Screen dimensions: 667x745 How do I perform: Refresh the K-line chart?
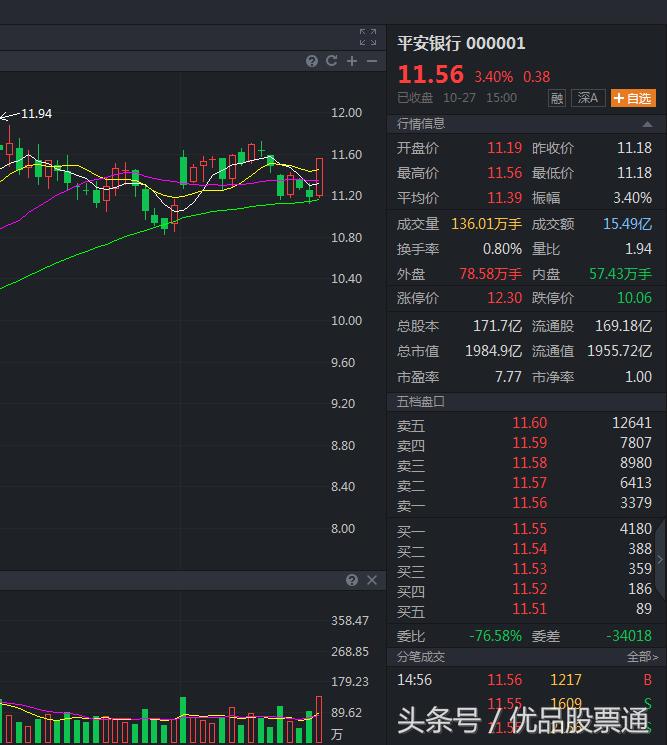(x=332, y=61)
